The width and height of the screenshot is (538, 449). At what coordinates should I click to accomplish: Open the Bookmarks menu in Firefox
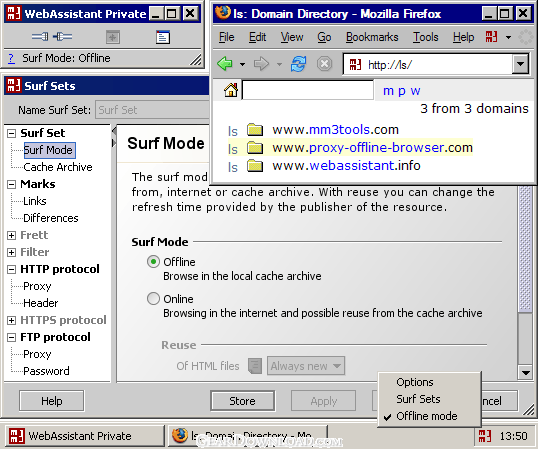tap(372, 37)
